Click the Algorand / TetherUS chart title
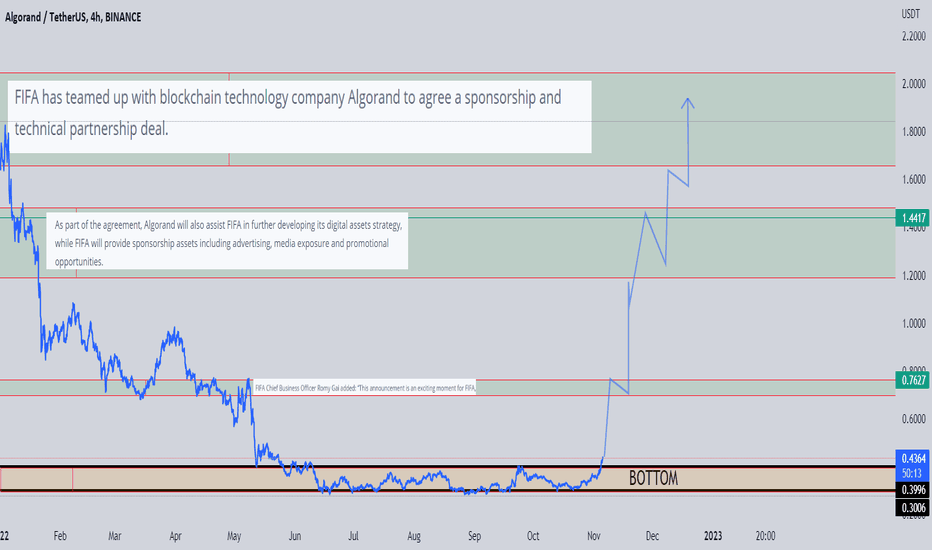 pyautogui.click(x=73, y=17)
